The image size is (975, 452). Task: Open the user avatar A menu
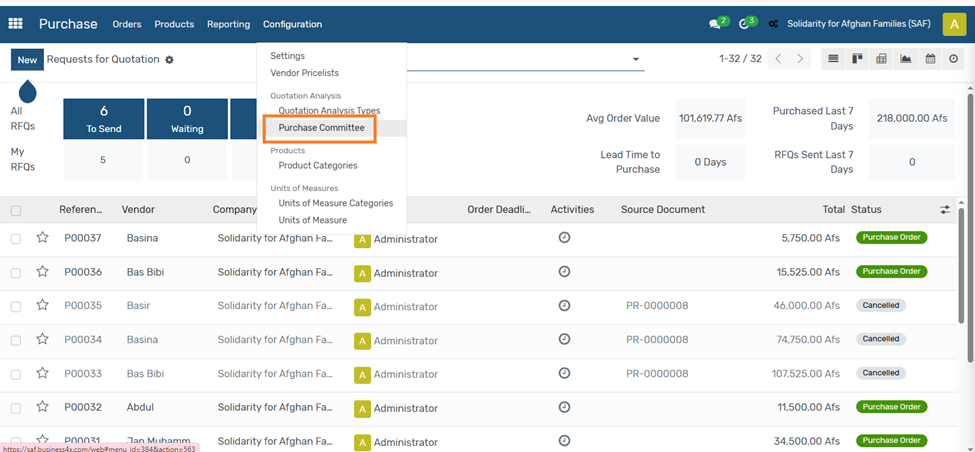click(x=954, y=24)
